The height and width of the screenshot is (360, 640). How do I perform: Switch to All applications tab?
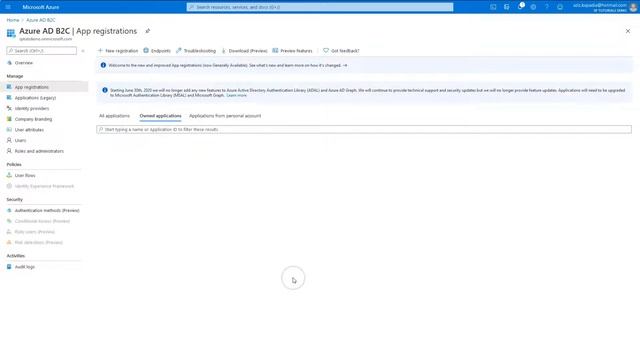114,116
